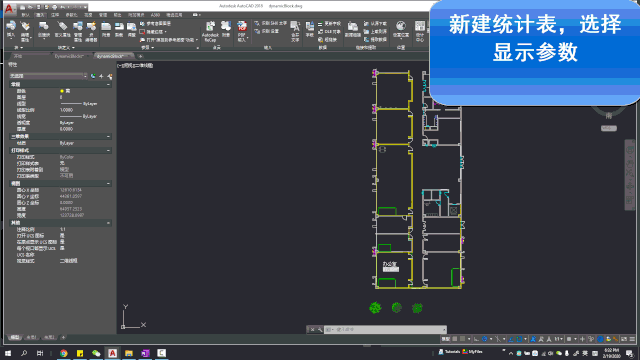The width and height of the screenshot is (640, 360).
Task: Switch to the Default ribbon tab
Action: [25, 15]
